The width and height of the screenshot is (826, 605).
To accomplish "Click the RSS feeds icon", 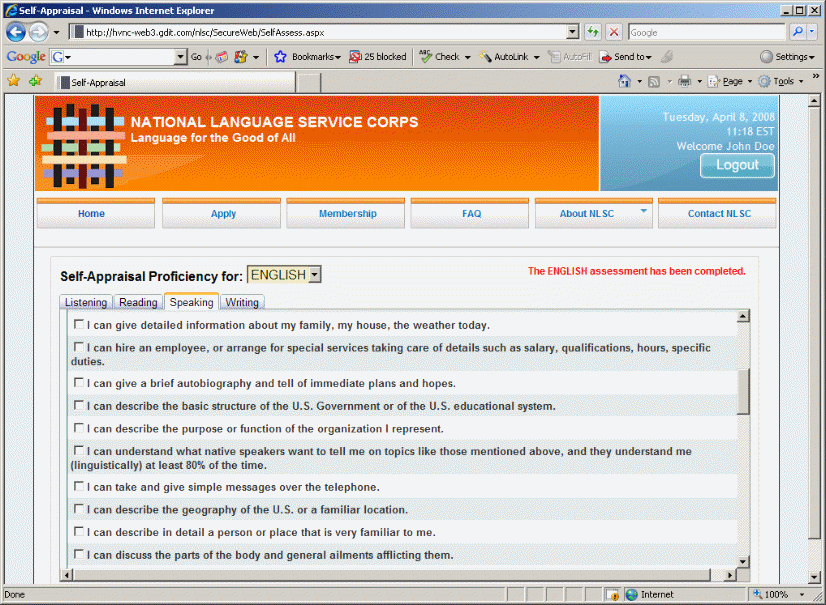I will point(654,81).
